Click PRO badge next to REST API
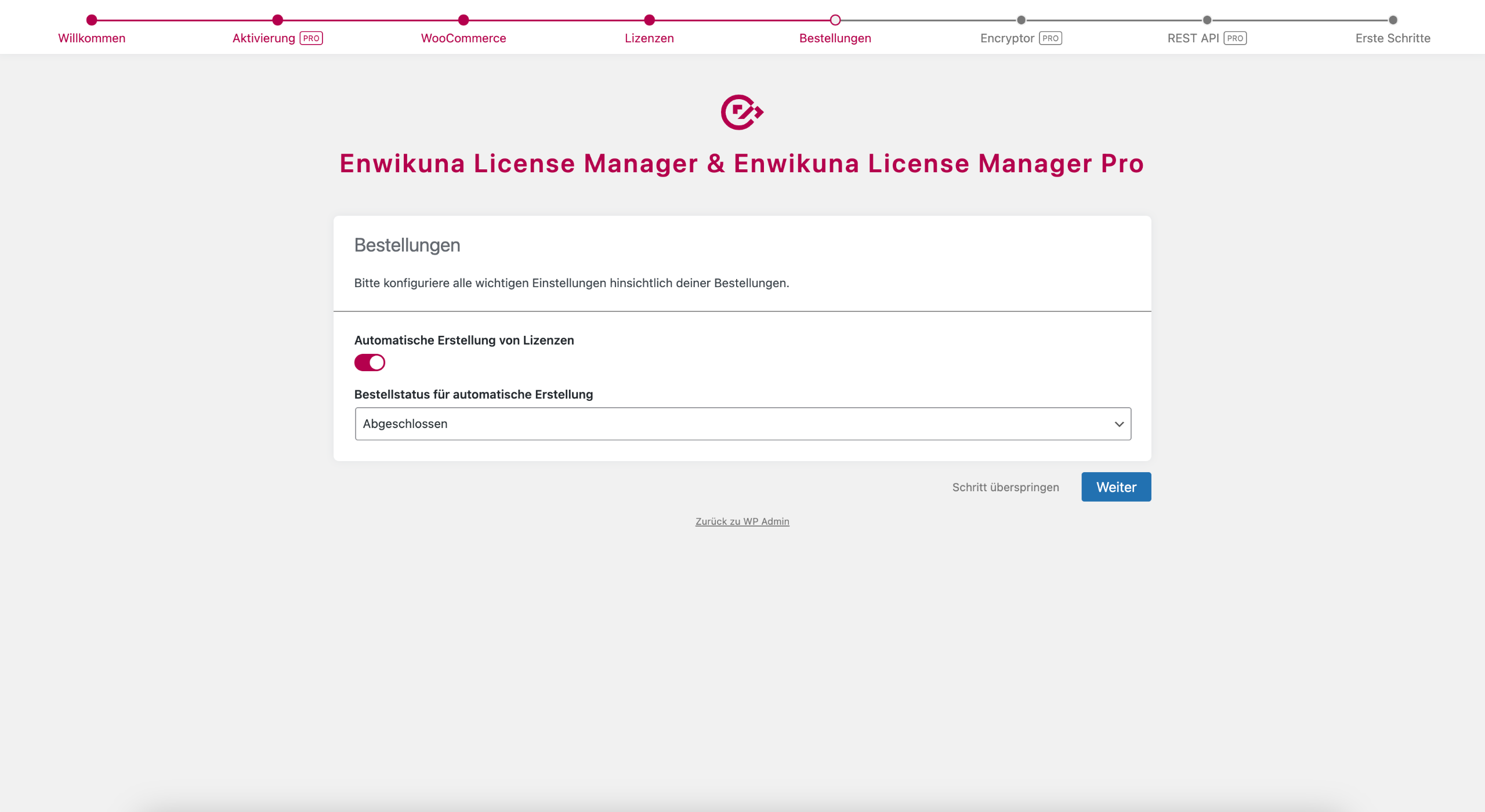Viewport: 1485px width, 812px height. coord(1236,38)
